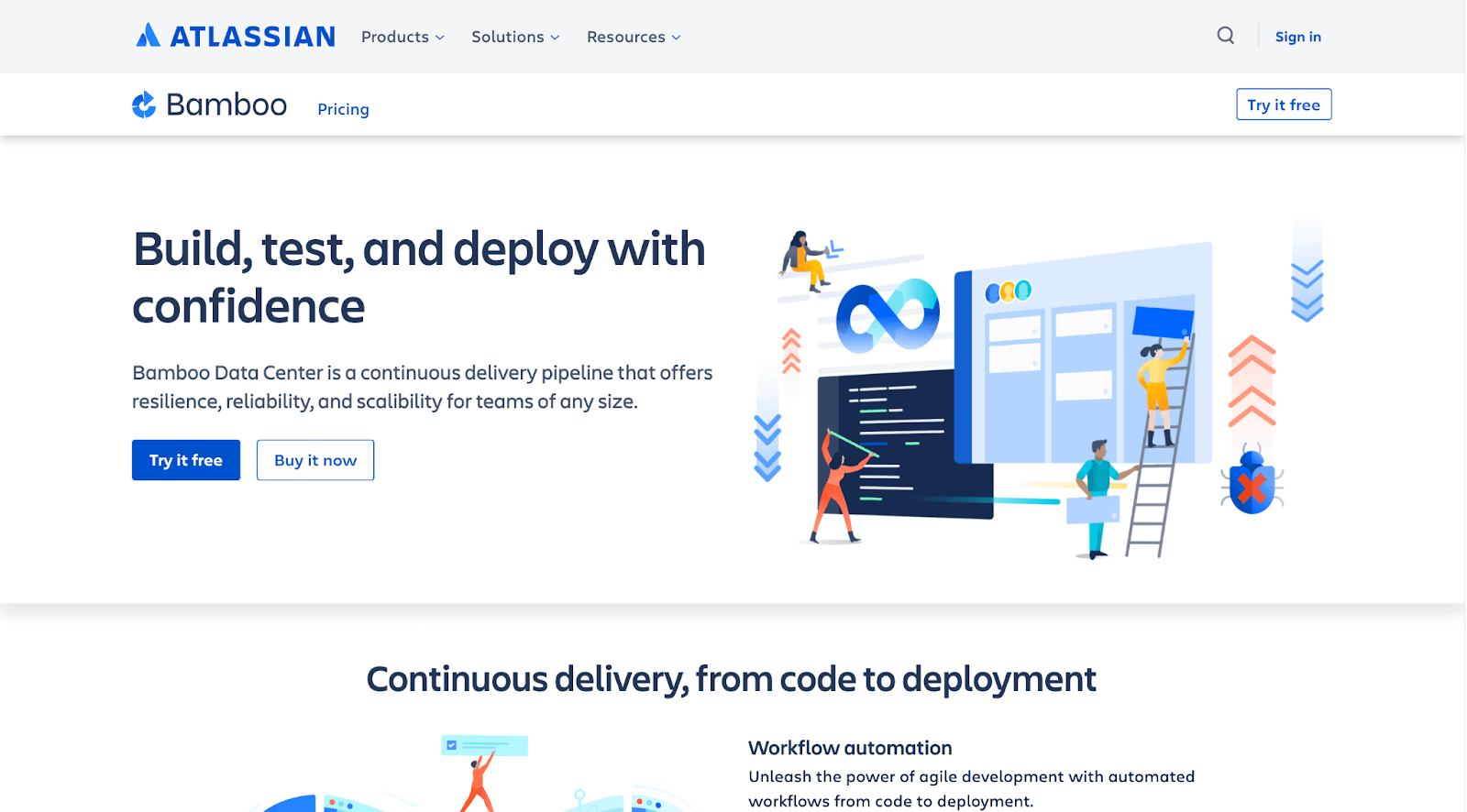Click the headline 'Build, test, and deploy with confidence'

(x=419, y=277)
